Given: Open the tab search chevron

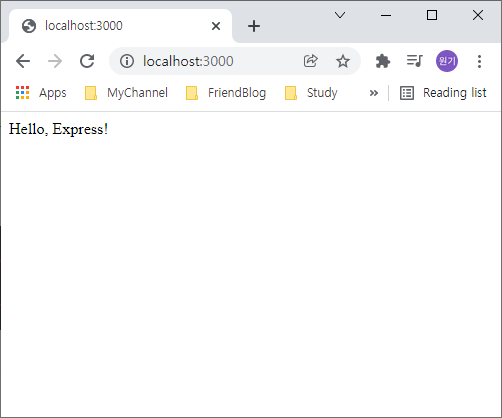Looking at the screenshot, I should (340, 15).
